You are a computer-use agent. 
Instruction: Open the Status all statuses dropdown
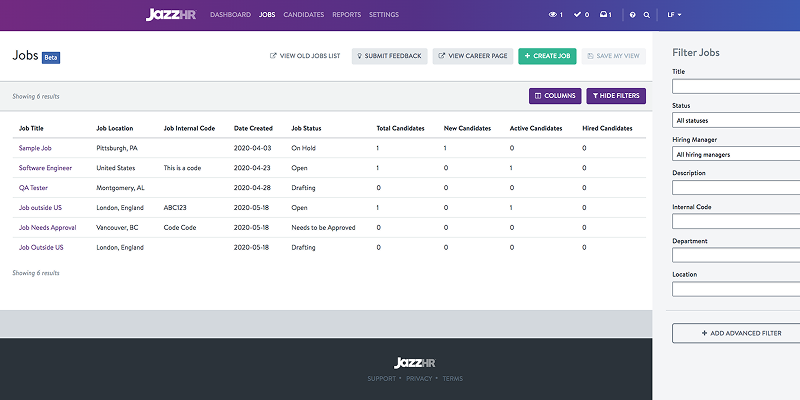click(x=736, y=120)
